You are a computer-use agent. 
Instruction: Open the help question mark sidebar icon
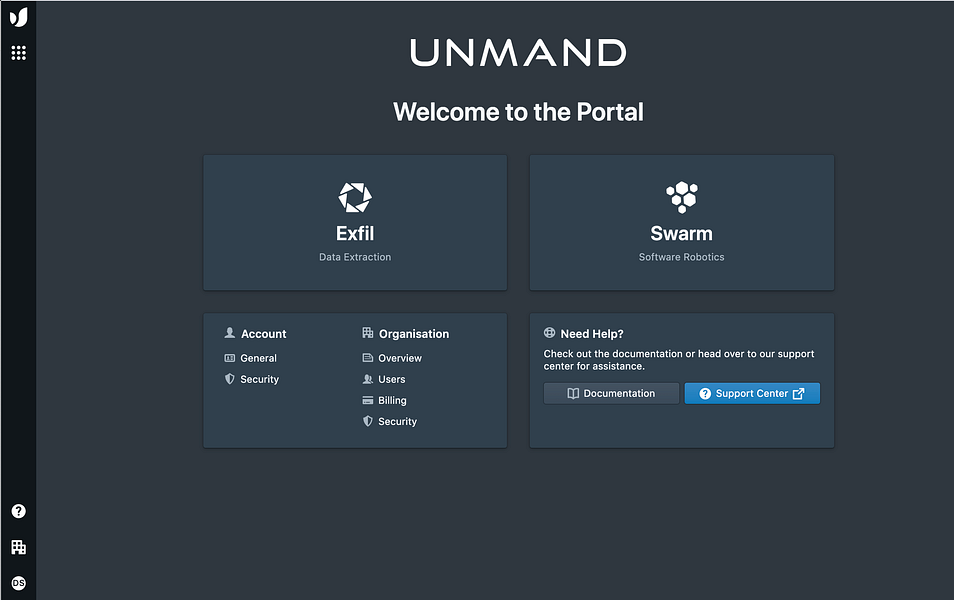pyautogui.click(x=19, y=511)
